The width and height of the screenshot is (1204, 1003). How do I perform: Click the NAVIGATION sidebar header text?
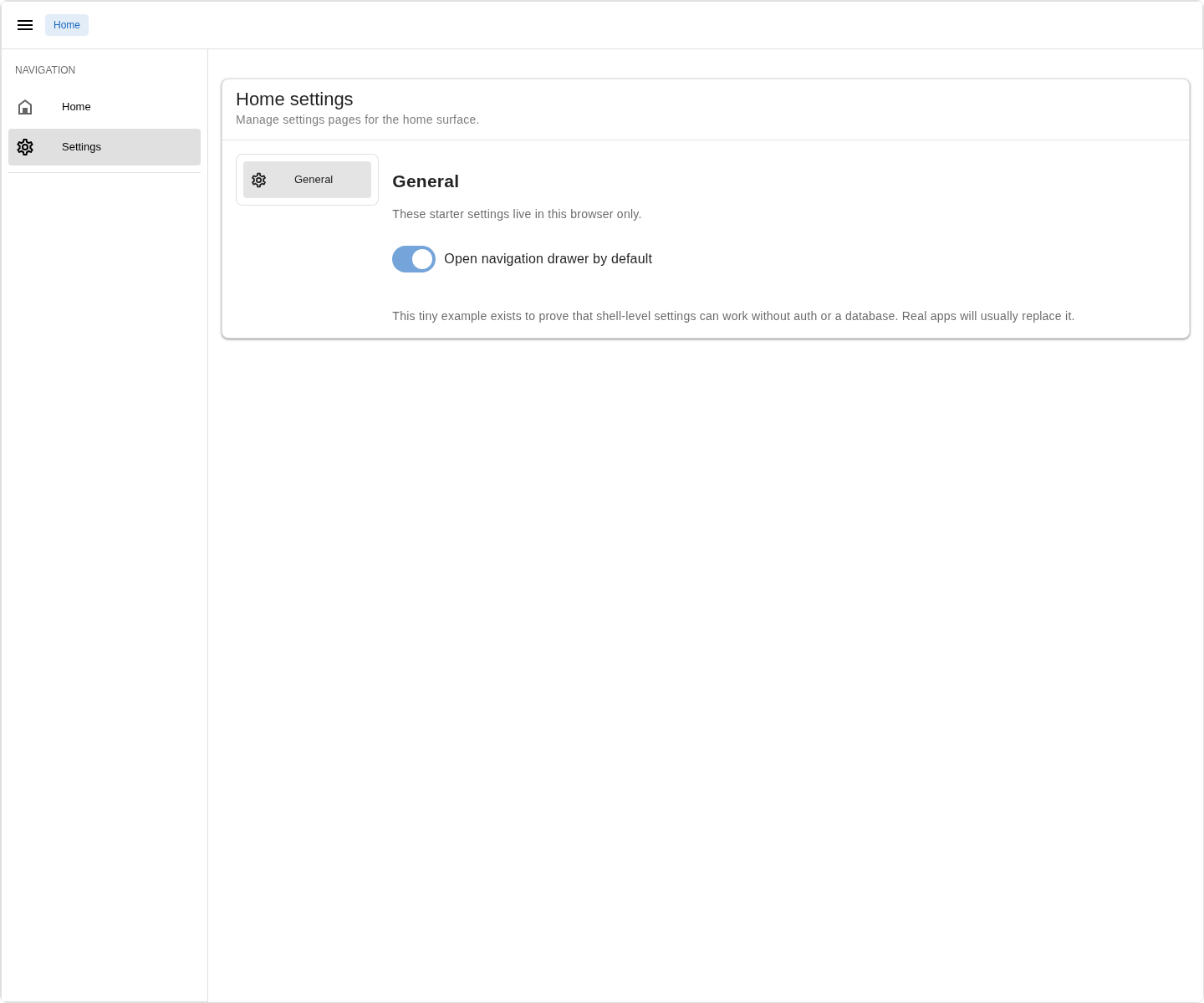coord(45,70)
